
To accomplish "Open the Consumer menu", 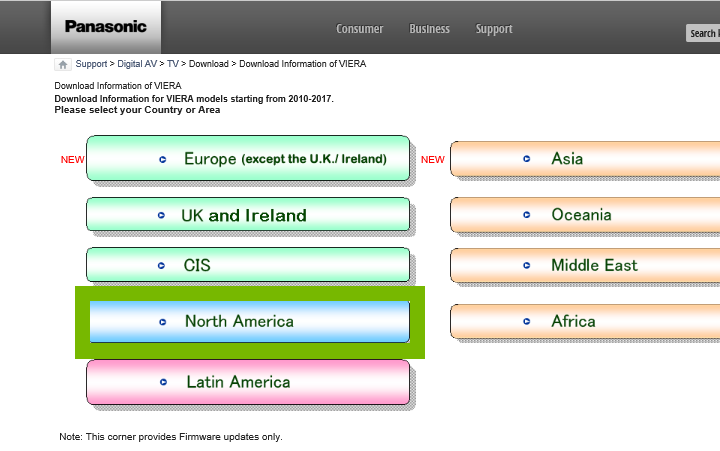I will tap(360, 29).
